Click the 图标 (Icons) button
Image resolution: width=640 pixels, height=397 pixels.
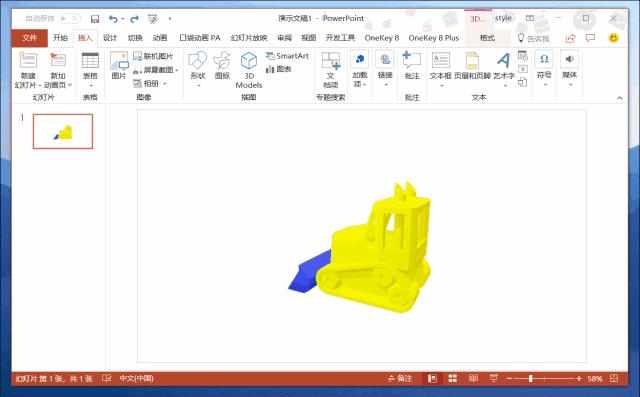tap(222, 65)
